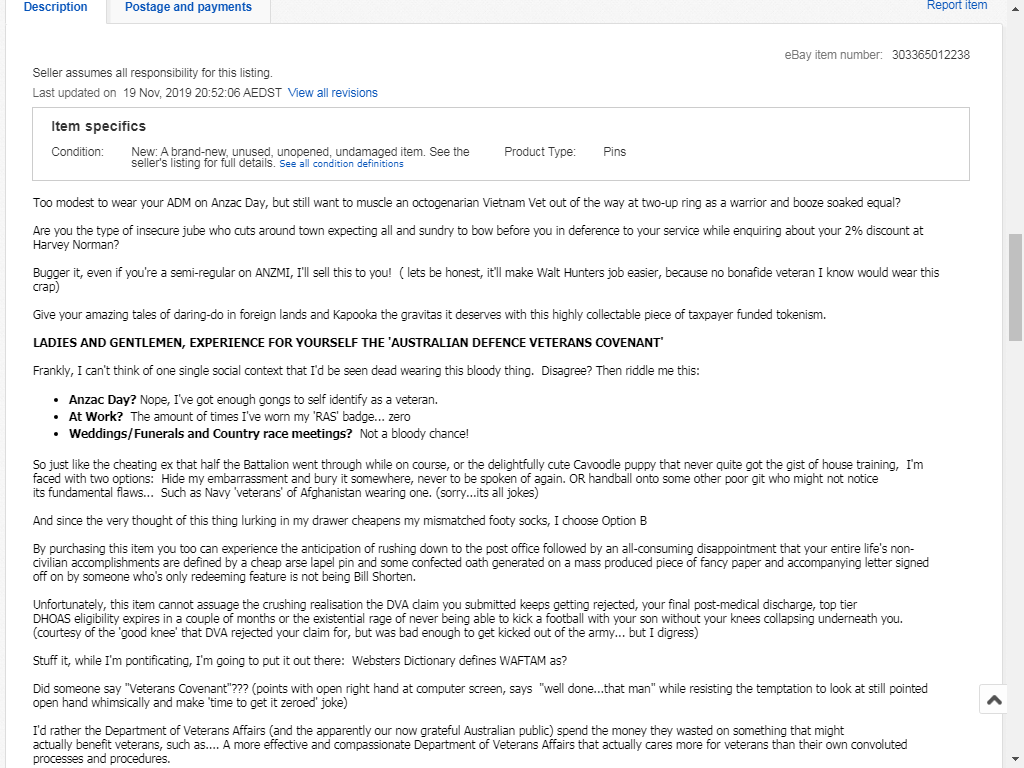Click the bold 'LADIES AND GENTLEMEN' heading
The height and width of the screenshot is (768, 1024).
tap(348, 343)
